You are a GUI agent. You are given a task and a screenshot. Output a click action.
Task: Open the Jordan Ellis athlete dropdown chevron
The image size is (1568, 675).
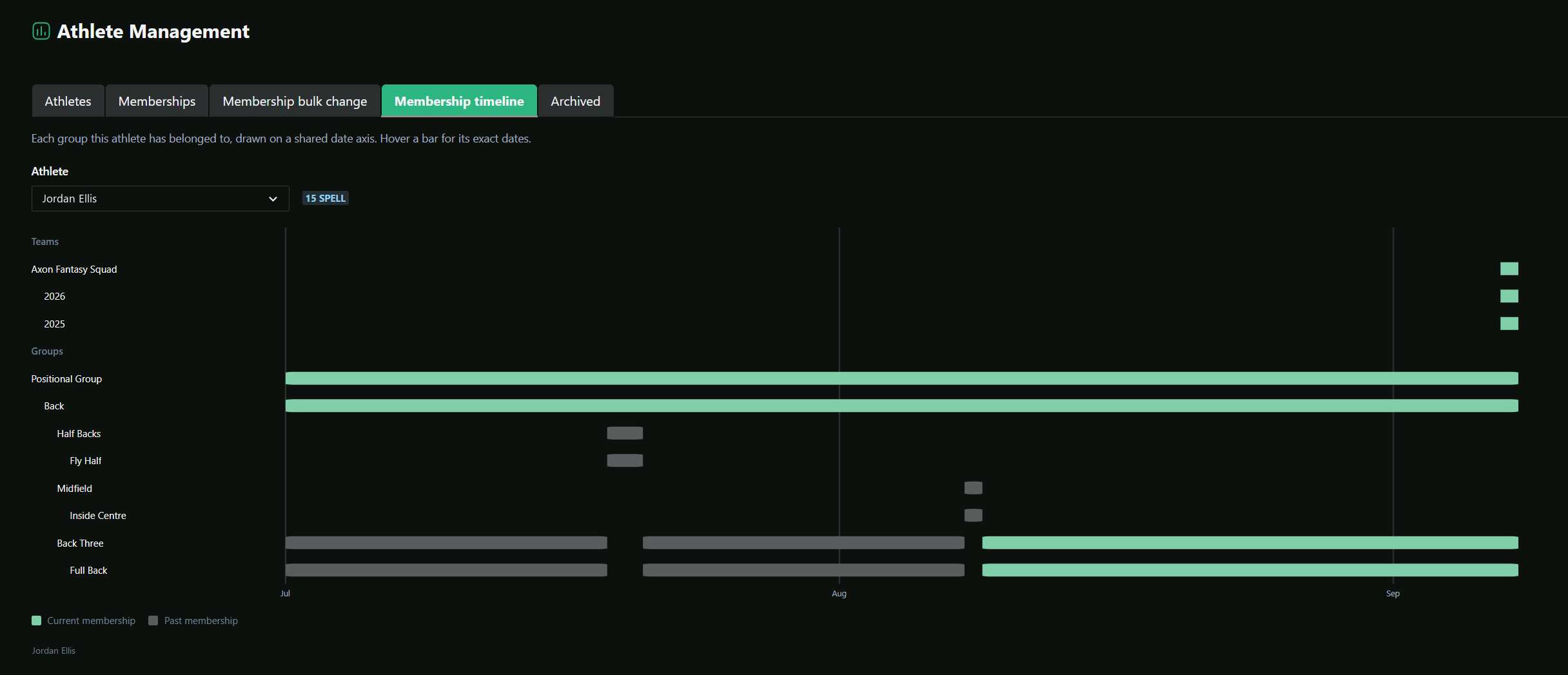(273, 199)
